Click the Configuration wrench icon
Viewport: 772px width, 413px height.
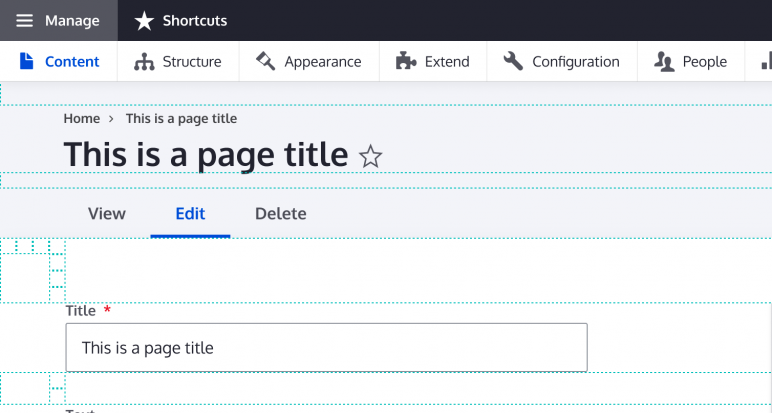pos(513,61)
